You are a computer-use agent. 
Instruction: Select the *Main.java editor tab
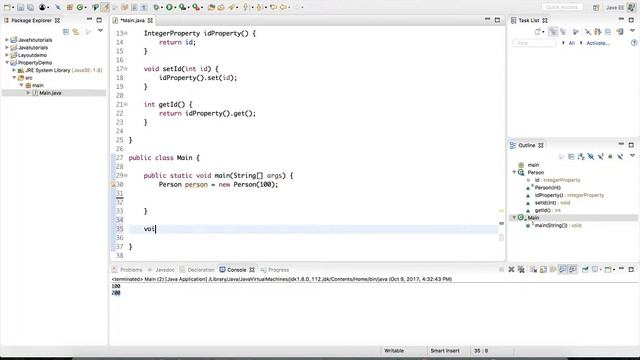pyautogui.click(x=132, y=20)
